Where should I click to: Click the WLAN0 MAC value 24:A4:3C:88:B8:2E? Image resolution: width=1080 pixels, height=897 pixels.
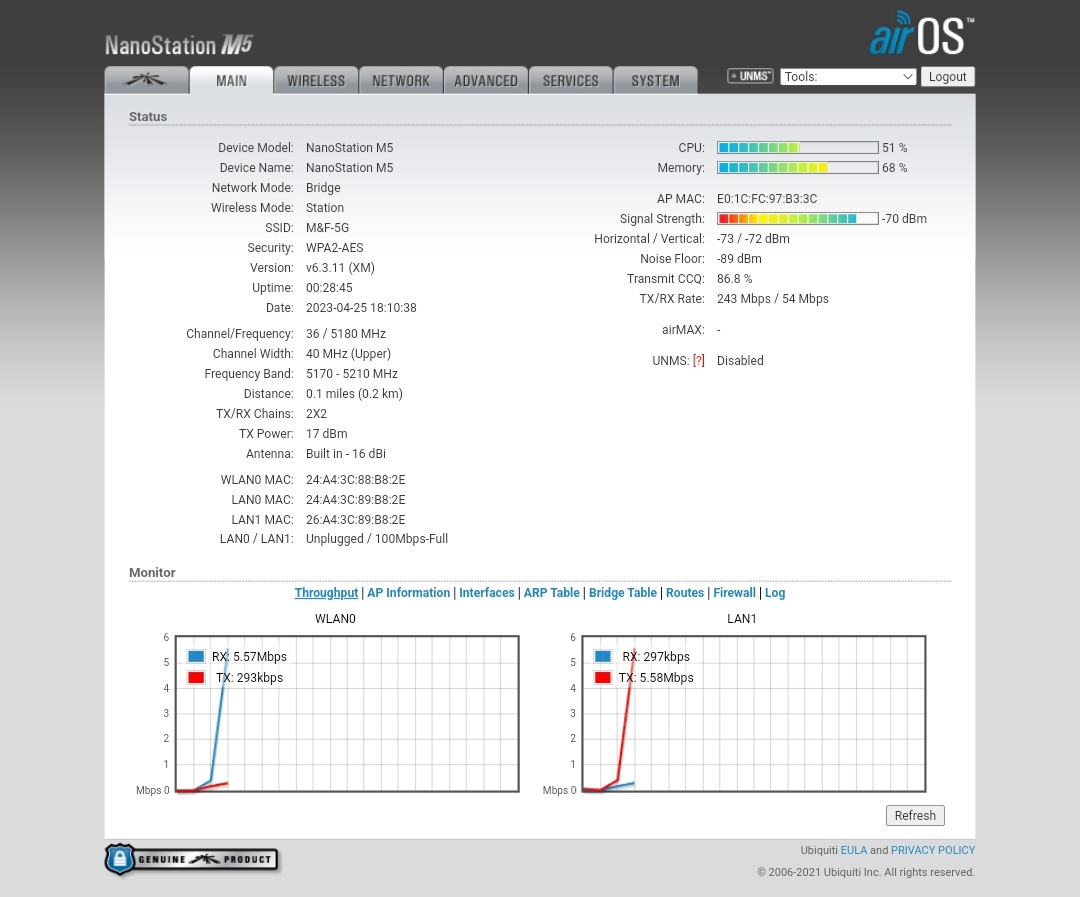[355, 480]
